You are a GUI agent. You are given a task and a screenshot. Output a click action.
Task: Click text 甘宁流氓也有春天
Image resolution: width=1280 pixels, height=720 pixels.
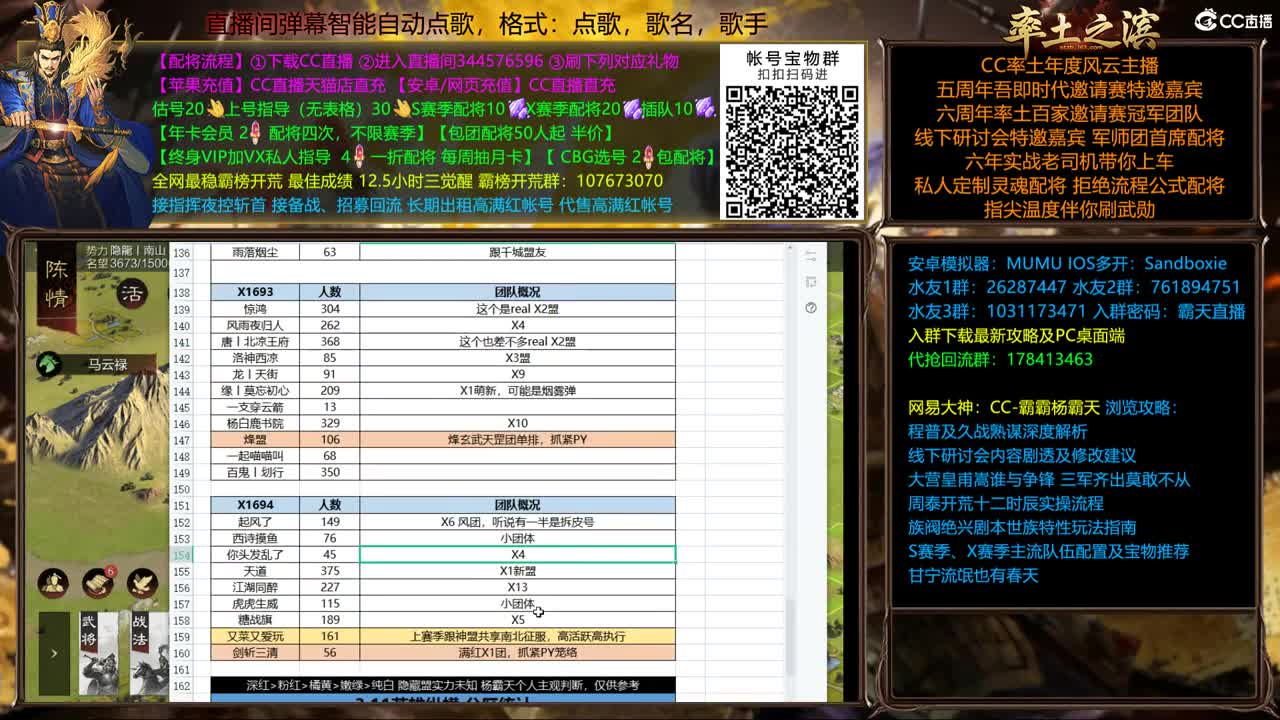973,575
